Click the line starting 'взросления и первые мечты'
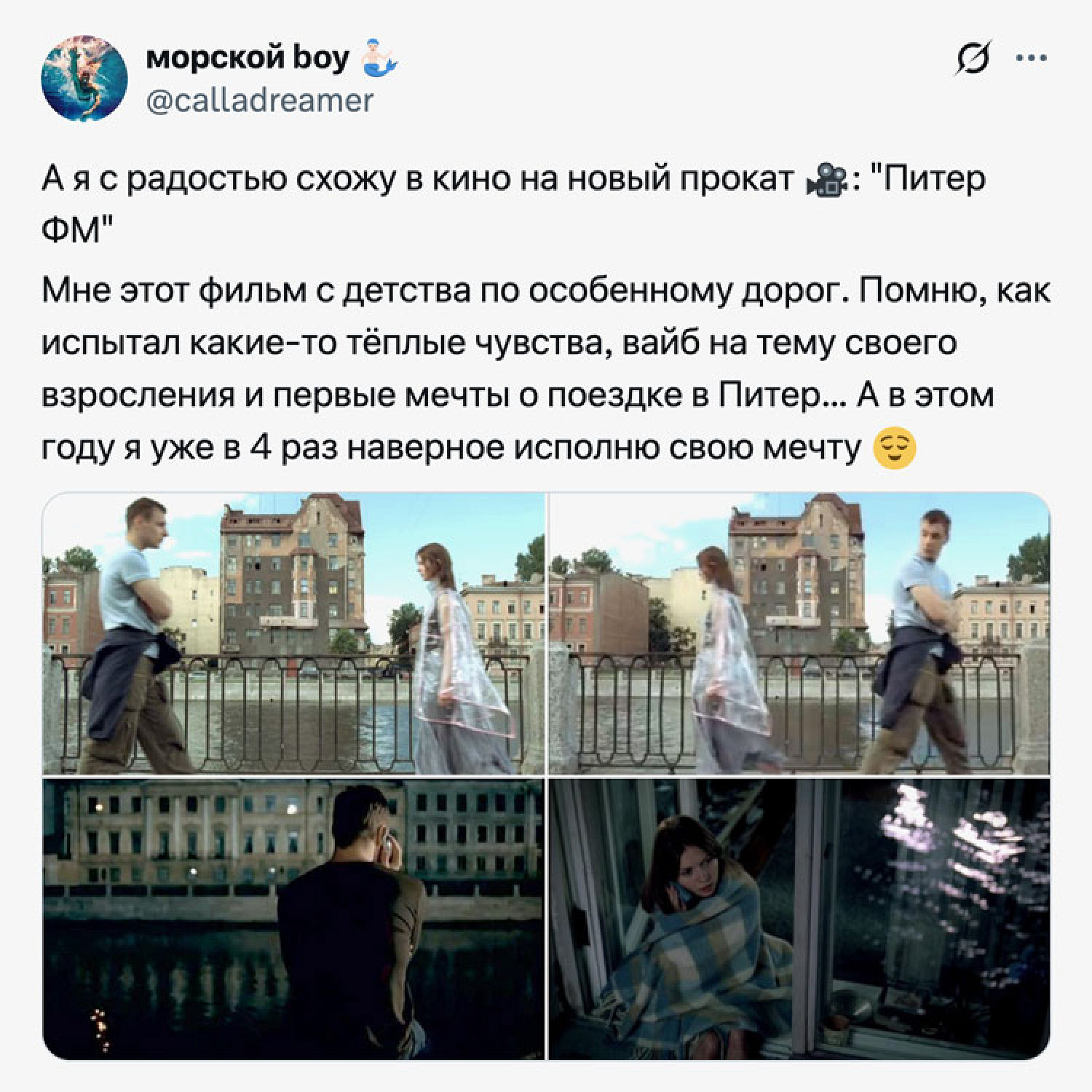Viewport: 1092px width, 1092px height. coord(518,396)
